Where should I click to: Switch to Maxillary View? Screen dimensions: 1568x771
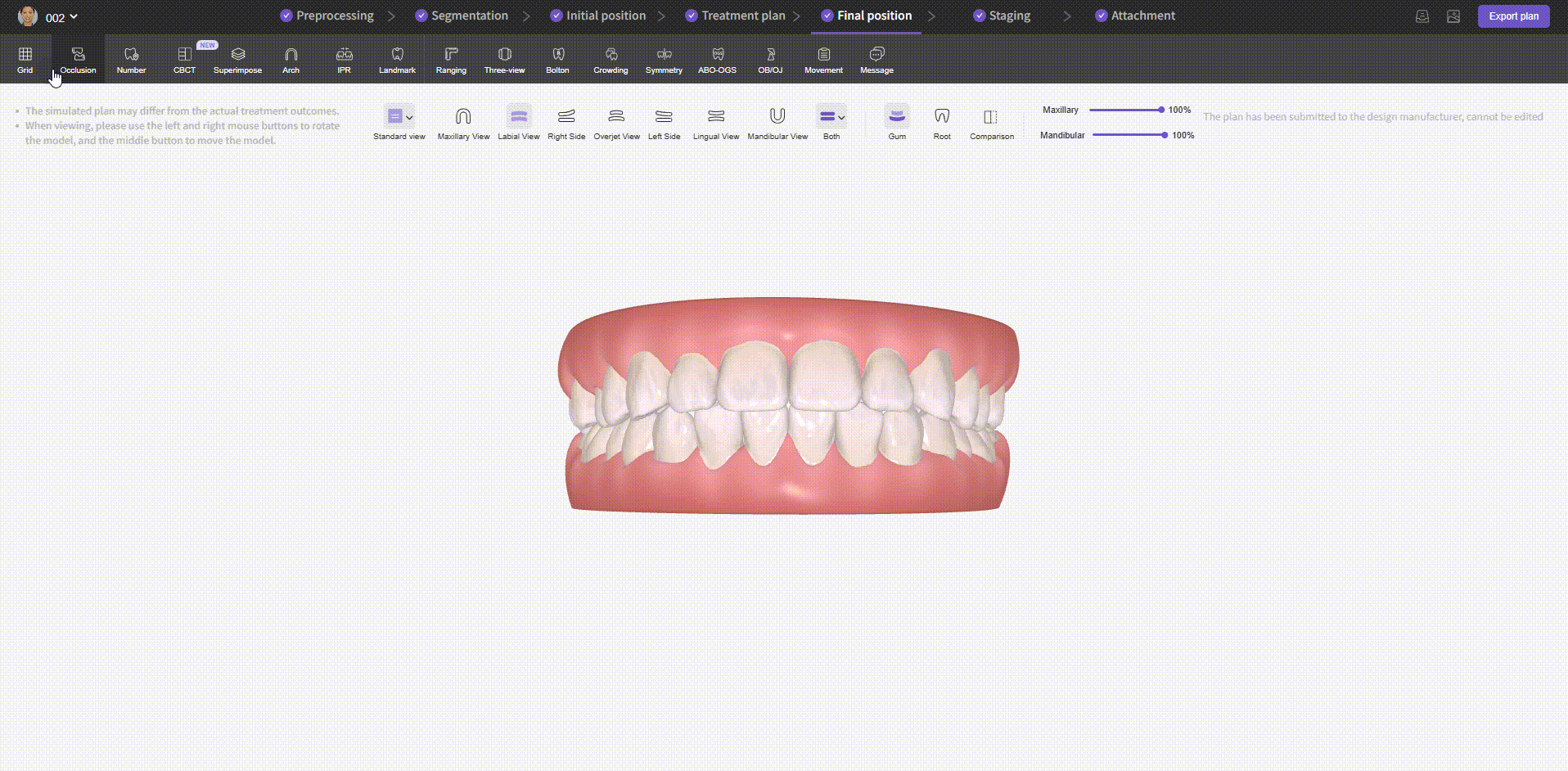(463, 124)
